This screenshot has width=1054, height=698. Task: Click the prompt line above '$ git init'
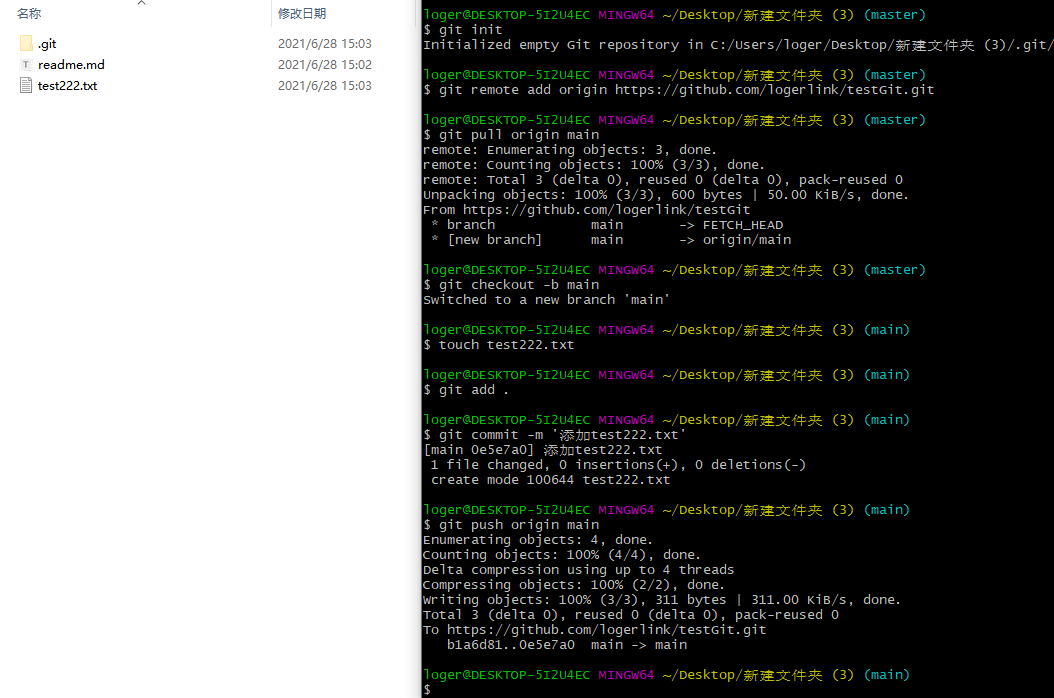click(x=674, y=15)
